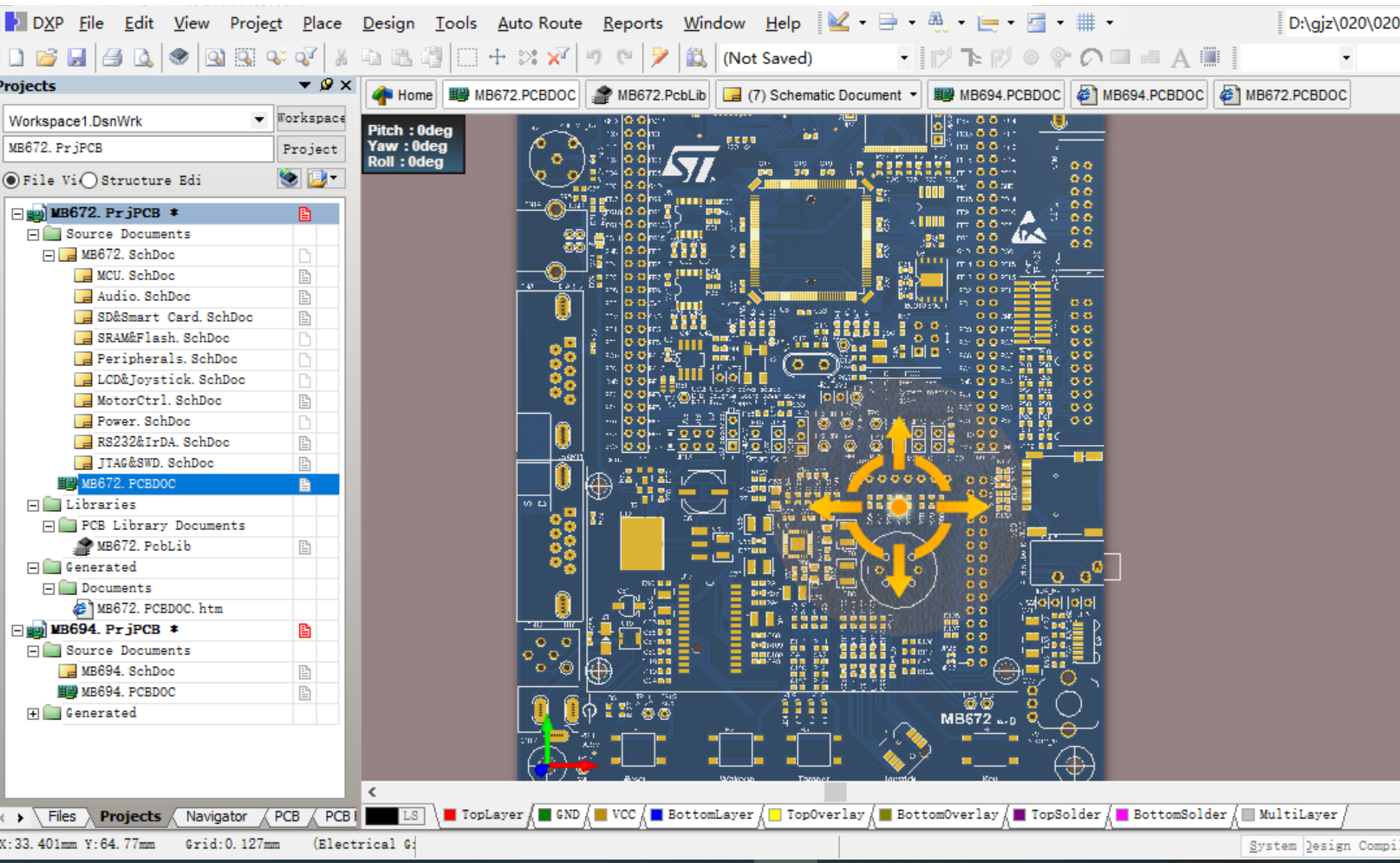
Task: Switch to the Navigator panel tab
Action: tap(217, 816)
